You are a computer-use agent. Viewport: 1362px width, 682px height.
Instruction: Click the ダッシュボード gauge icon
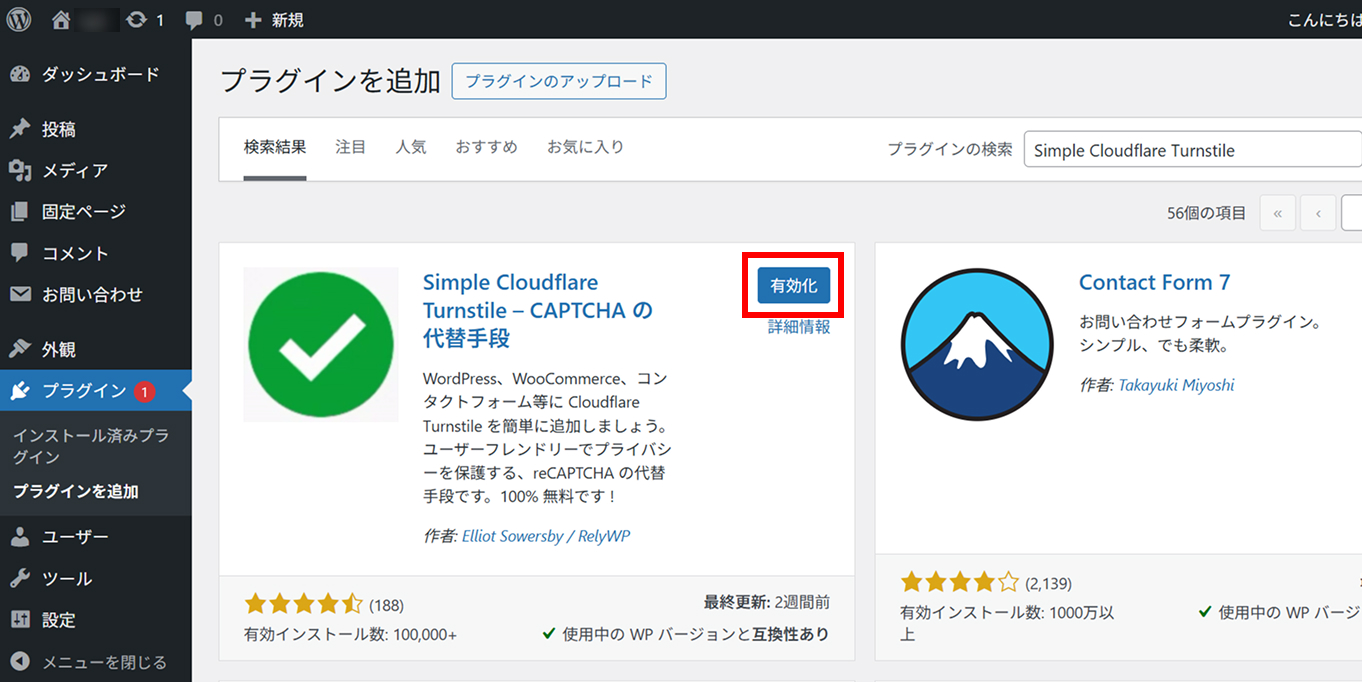coord(19,74)
